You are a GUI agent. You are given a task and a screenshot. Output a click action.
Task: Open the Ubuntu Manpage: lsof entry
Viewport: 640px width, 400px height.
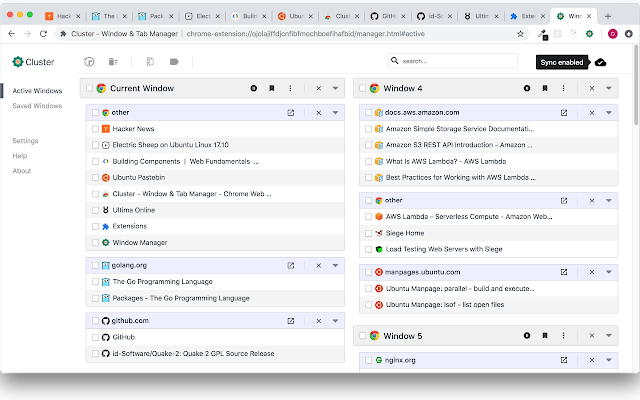(x=445, y=304)
